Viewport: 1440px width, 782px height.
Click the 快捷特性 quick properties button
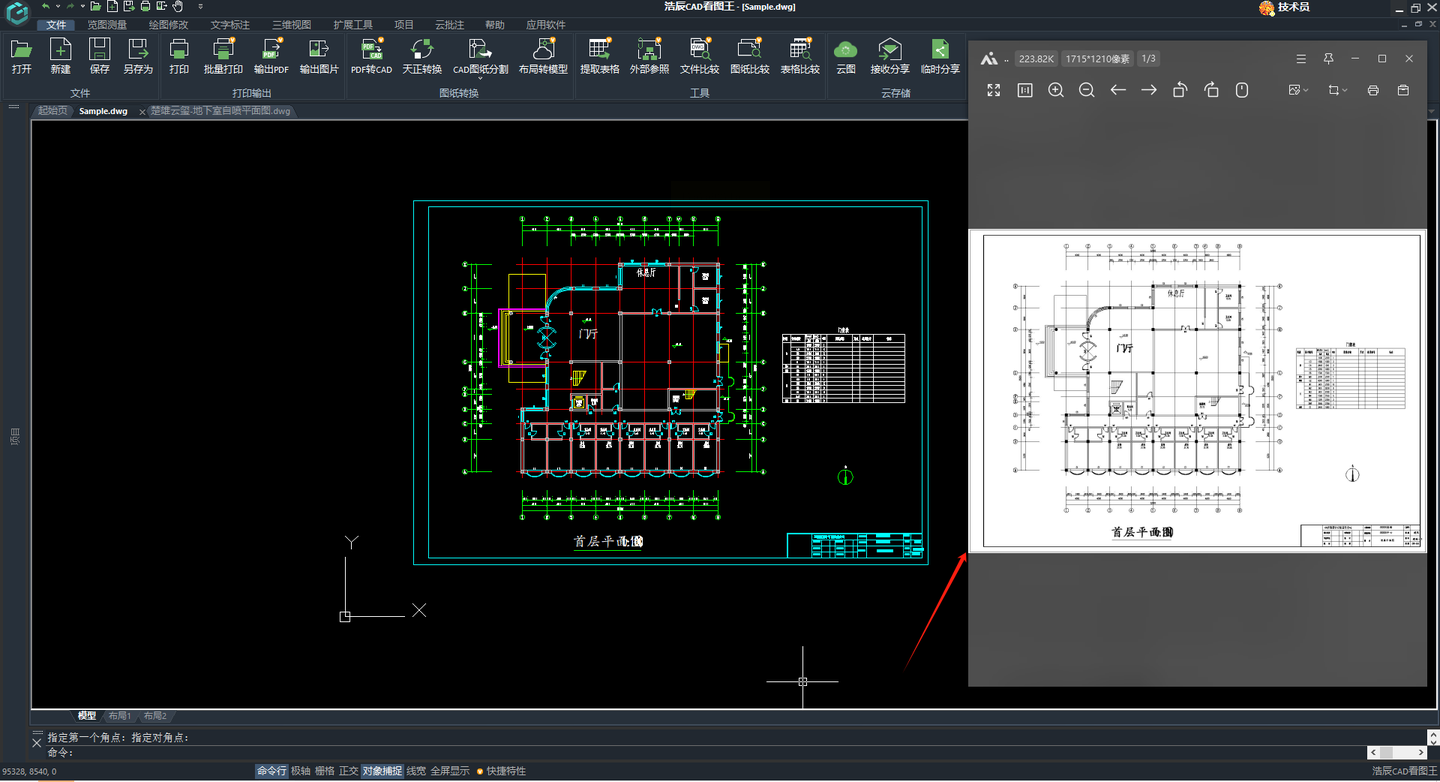click(505, 771)
